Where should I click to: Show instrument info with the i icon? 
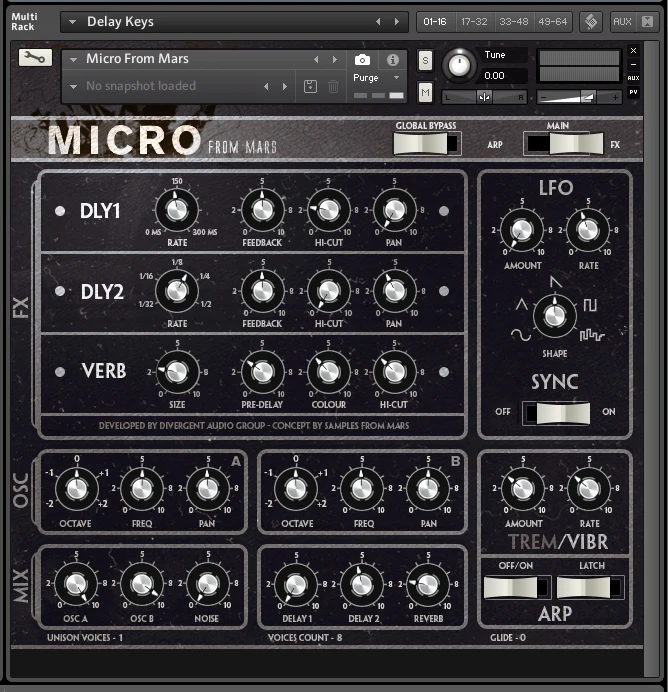tap(393, 60)
